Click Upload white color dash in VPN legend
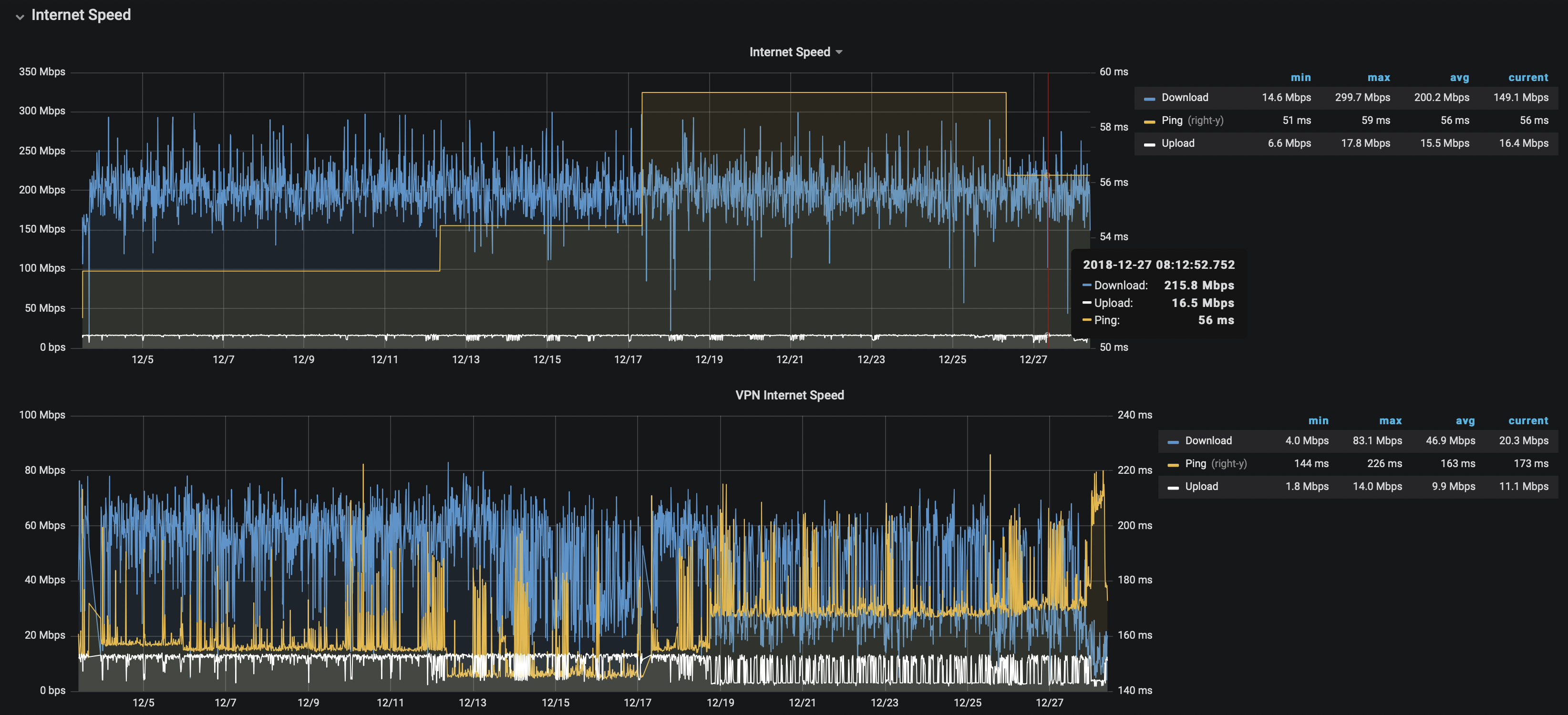This screenshot has height=715, width=1568. tap(1173, 488)
